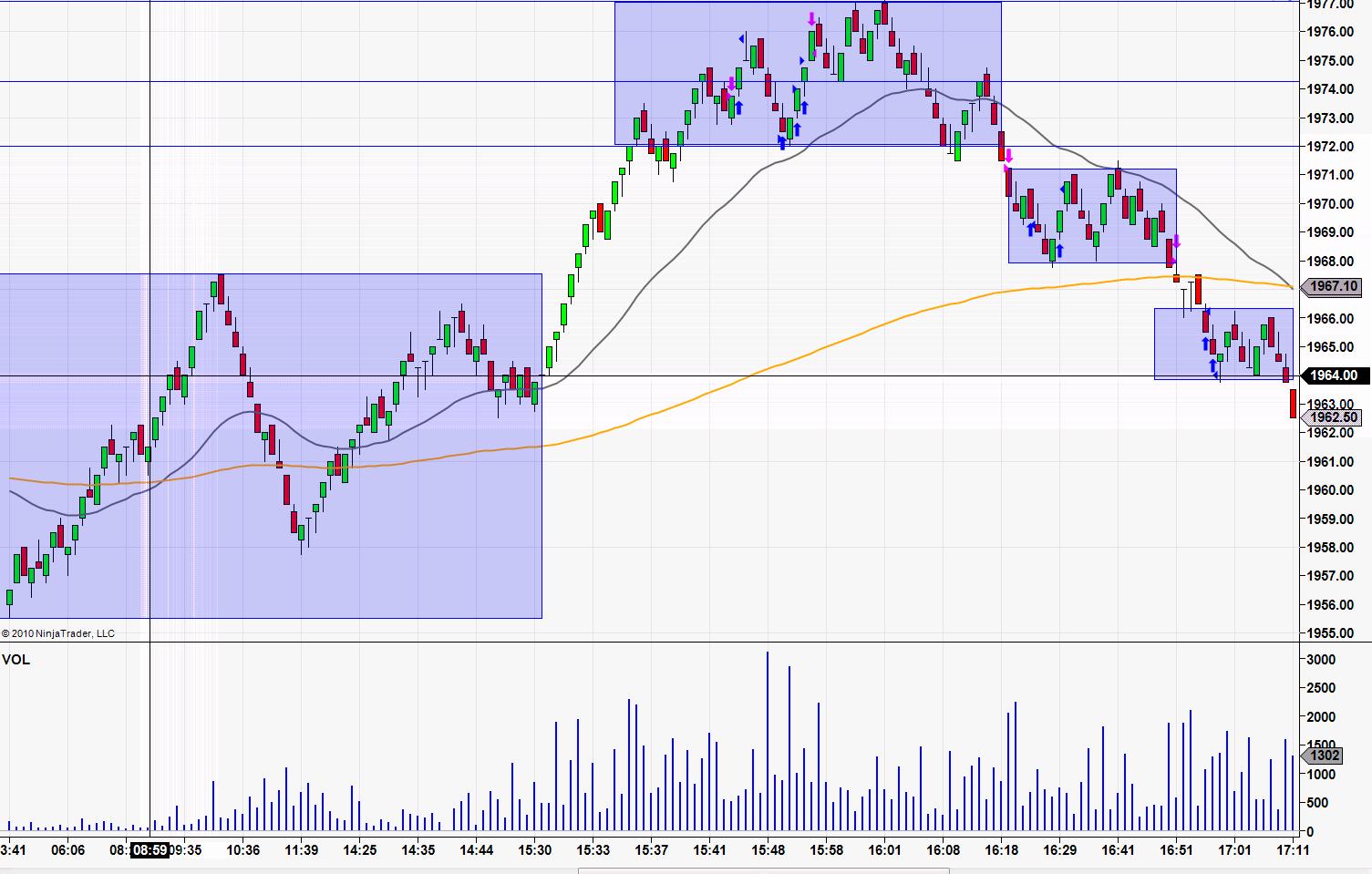The height and width of the screenshot is (874, 1372).
Task: Select the 17:11 time label
Action: [1293, 850]
